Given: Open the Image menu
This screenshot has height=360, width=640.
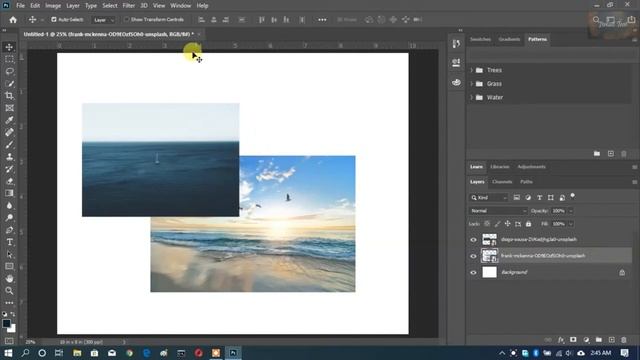Looking at the screenshot, I should pyautogui.click(x=53, y=6).
